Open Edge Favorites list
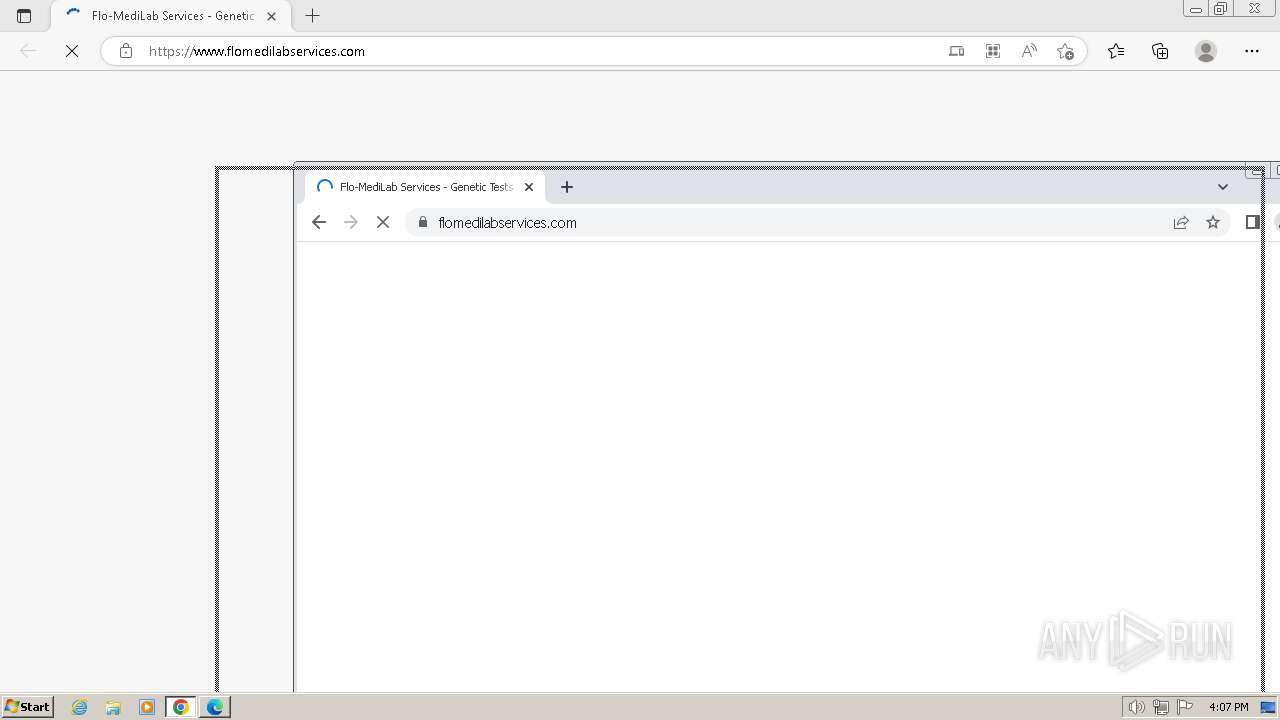The width and height of the screenshot is (1280, 720). 1116,51
